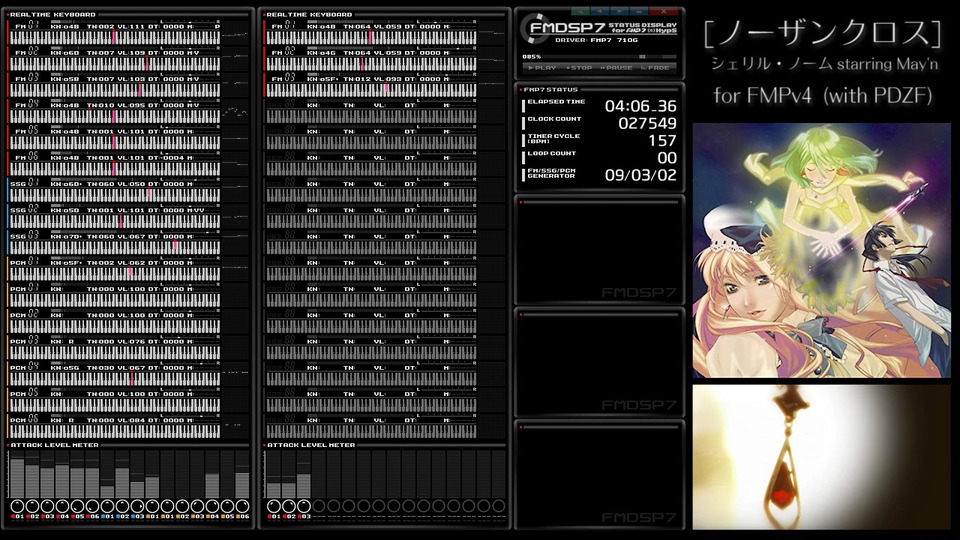Click FM 02 label in right keyboard panel
This screenshot has height=540, width=960.
pos(283,52)
